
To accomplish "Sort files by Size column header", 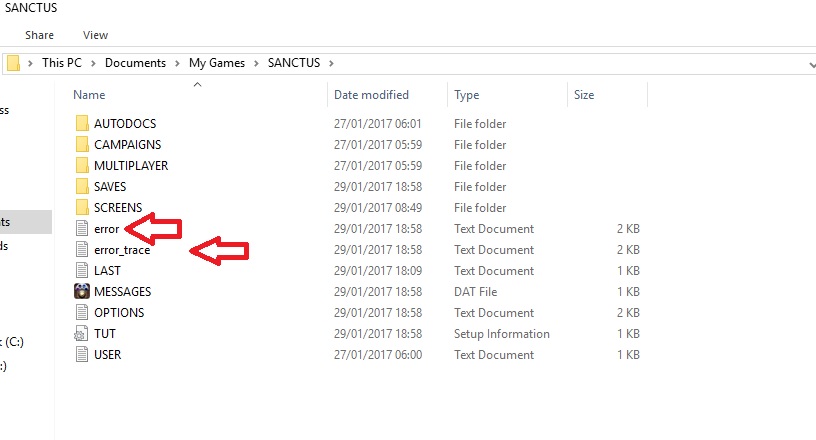I will pos(584,95).
